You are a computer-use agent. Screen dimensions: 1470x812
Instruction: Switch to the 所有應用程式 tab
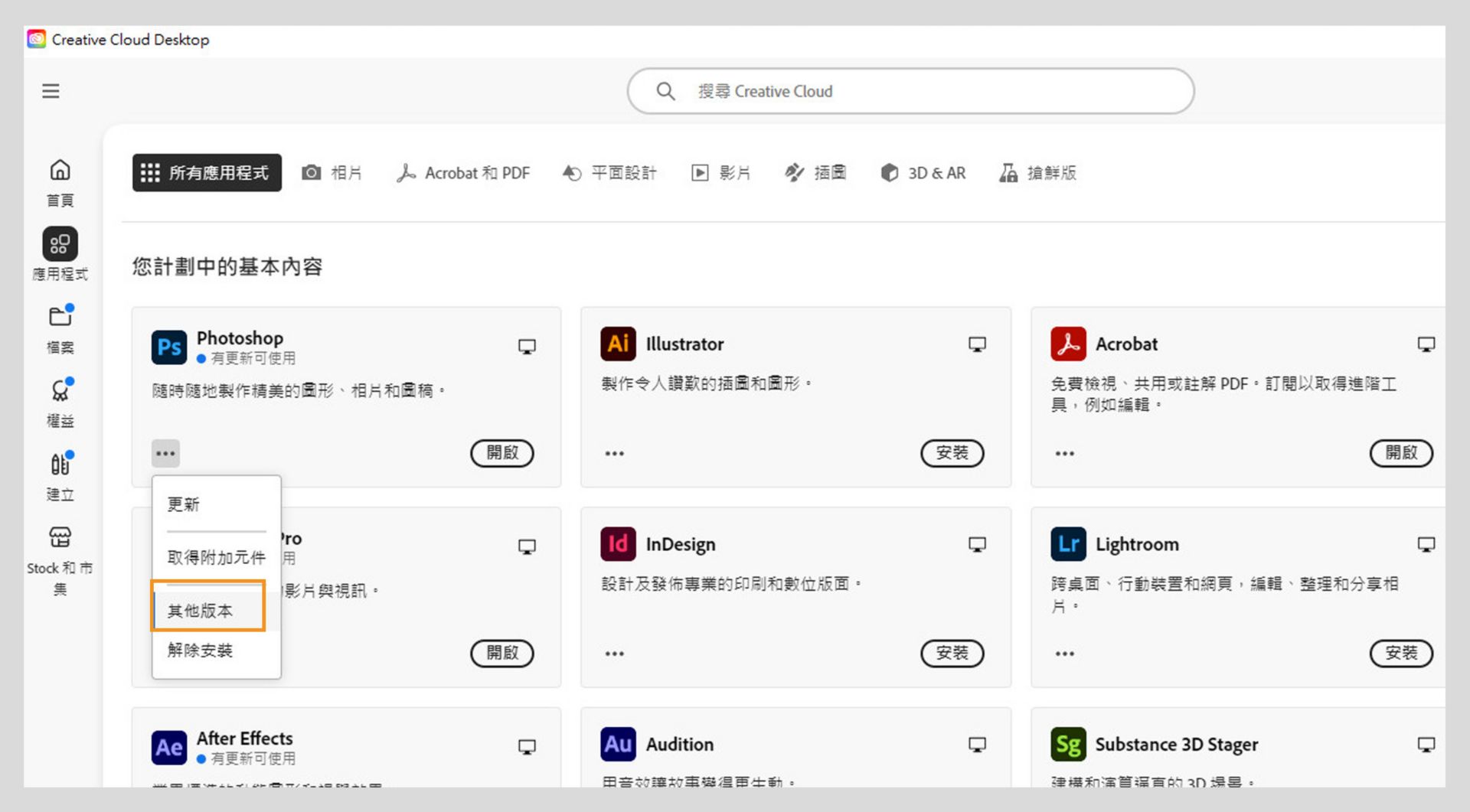207,173
